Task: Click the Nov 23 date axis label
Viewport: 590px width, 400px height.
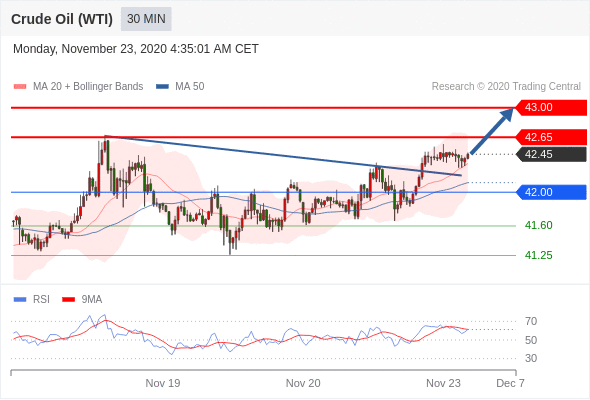Action: (x=443, y=383)
